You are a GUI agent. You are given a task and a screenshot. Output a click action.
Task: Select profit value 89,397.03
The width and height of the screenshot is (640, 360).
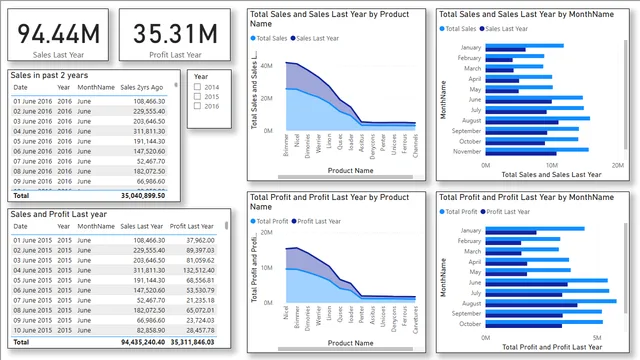200,250
